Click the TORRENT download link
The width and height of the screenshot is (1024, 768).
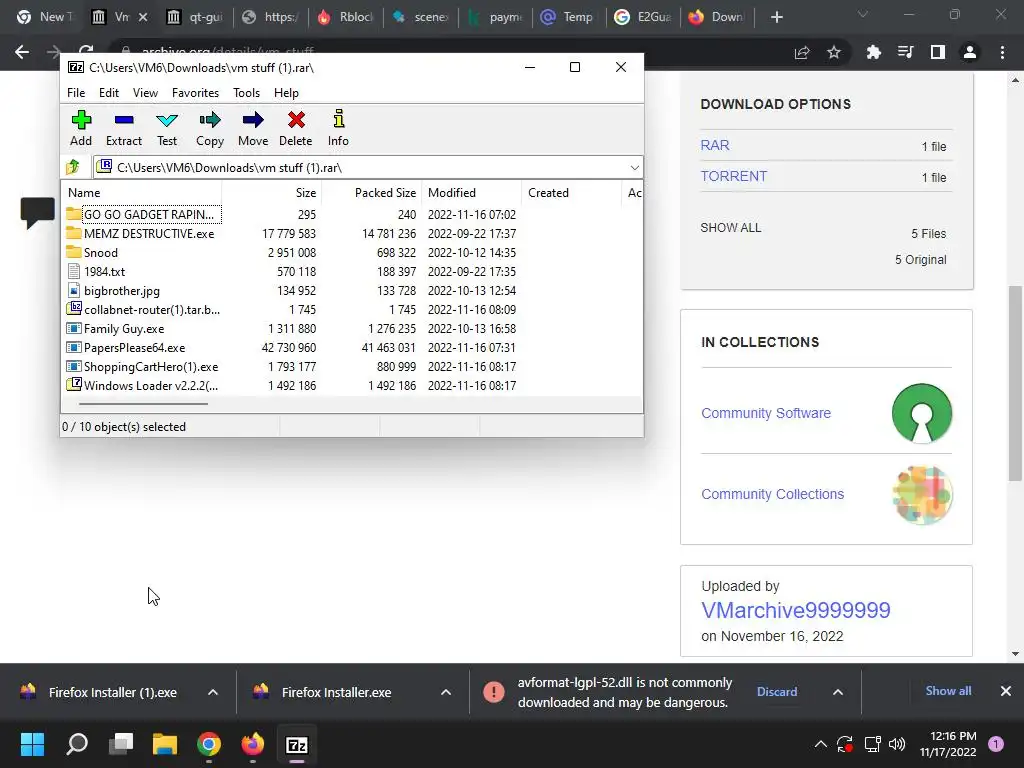[x=733, y=176]
